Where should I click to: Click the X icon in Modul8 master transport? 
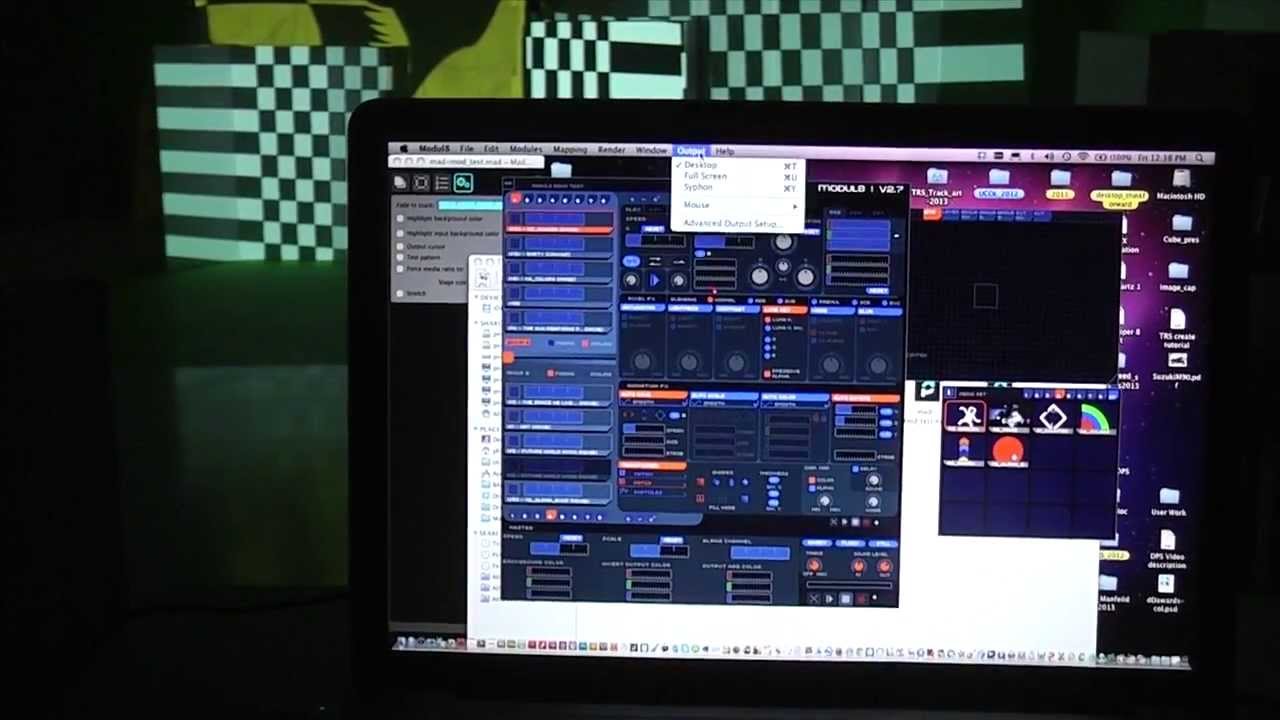tap(814, 599)
